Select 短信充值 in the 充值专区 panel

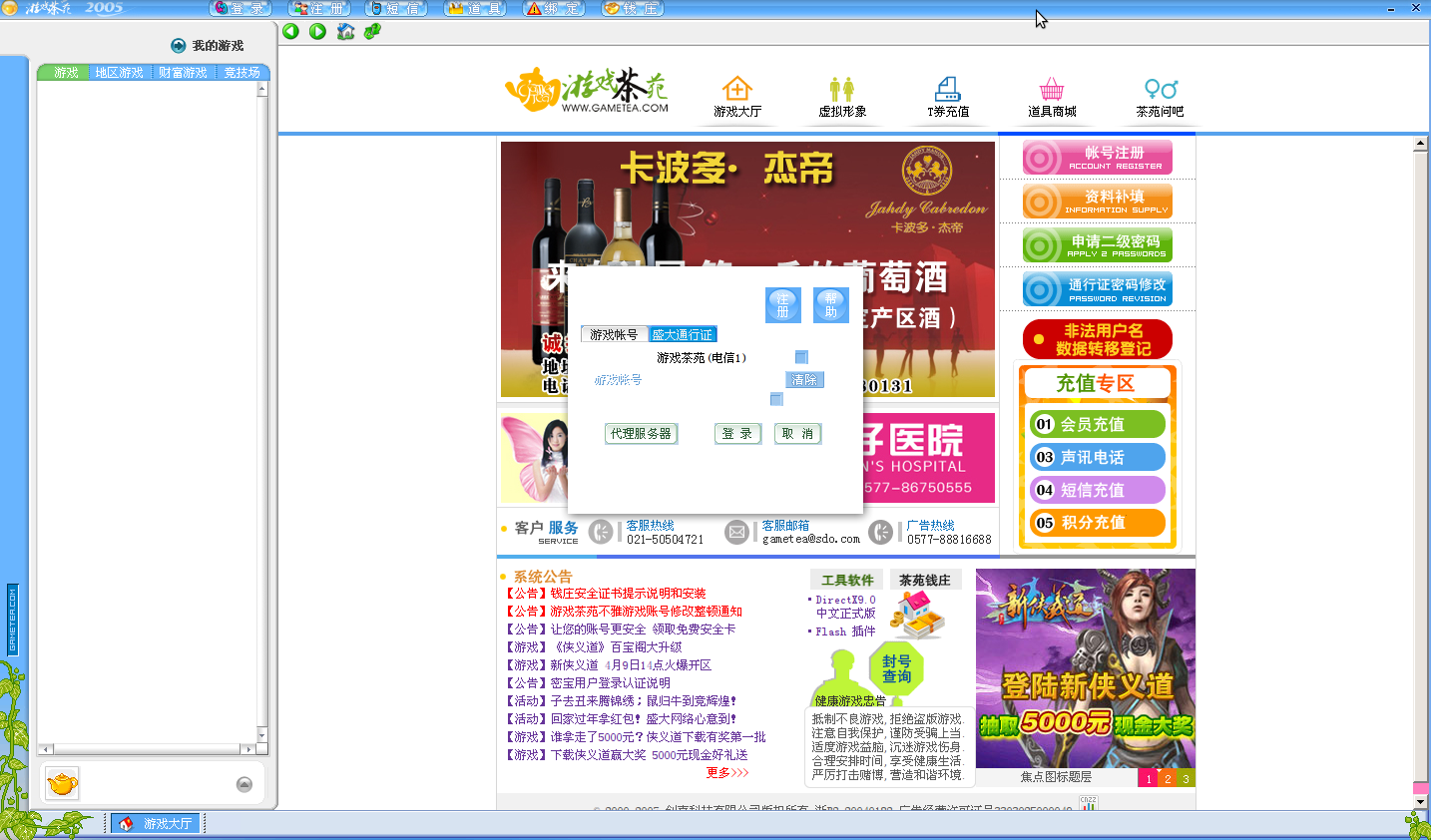(1098, 490)
